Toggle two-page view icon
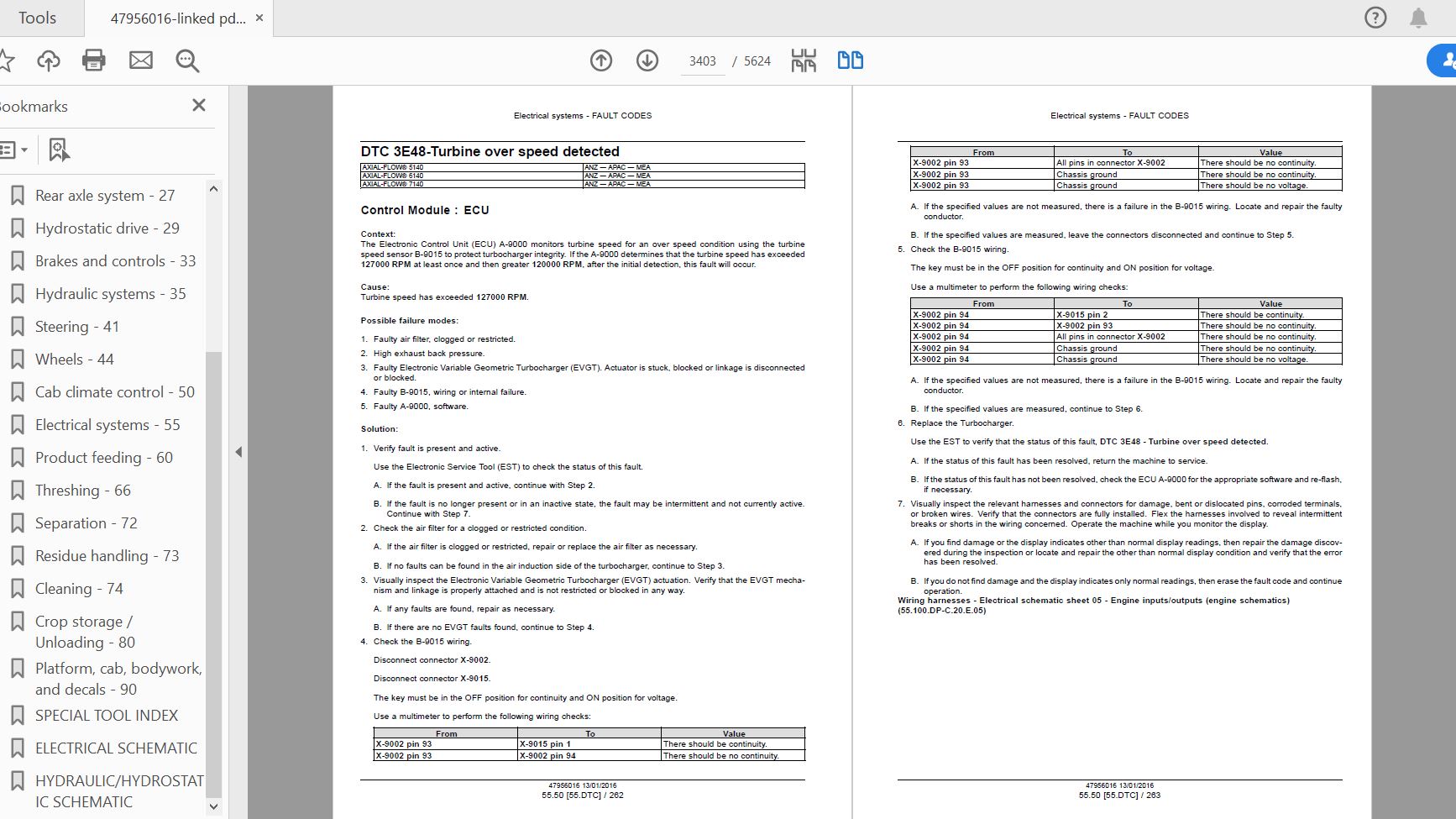Viewport: 1456px width, 819px height. click(851, 60)
